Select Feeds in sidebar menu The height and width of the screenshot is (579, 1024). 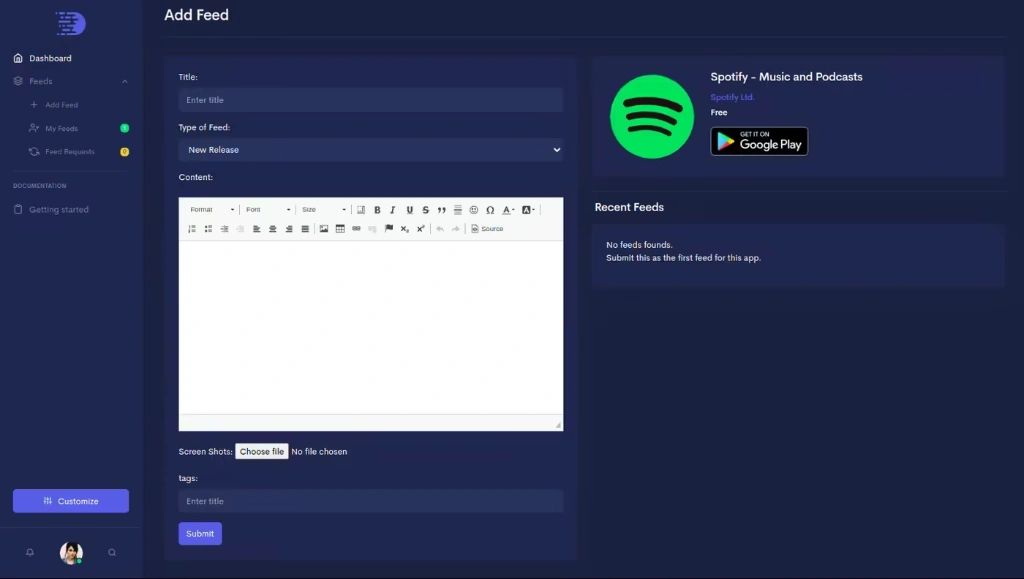40,81
